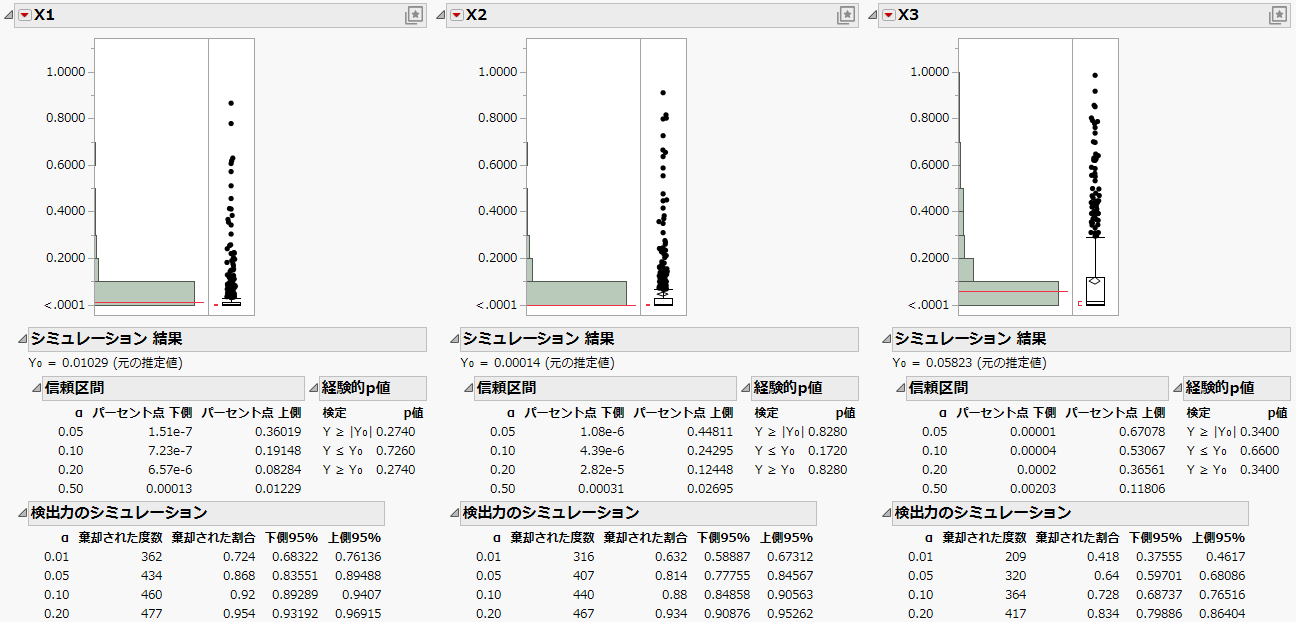Click the bookmark icon on the X3 panel
Image resolution: width=1296 pixels, height=622 pixels.
(x=1280, y=14)
